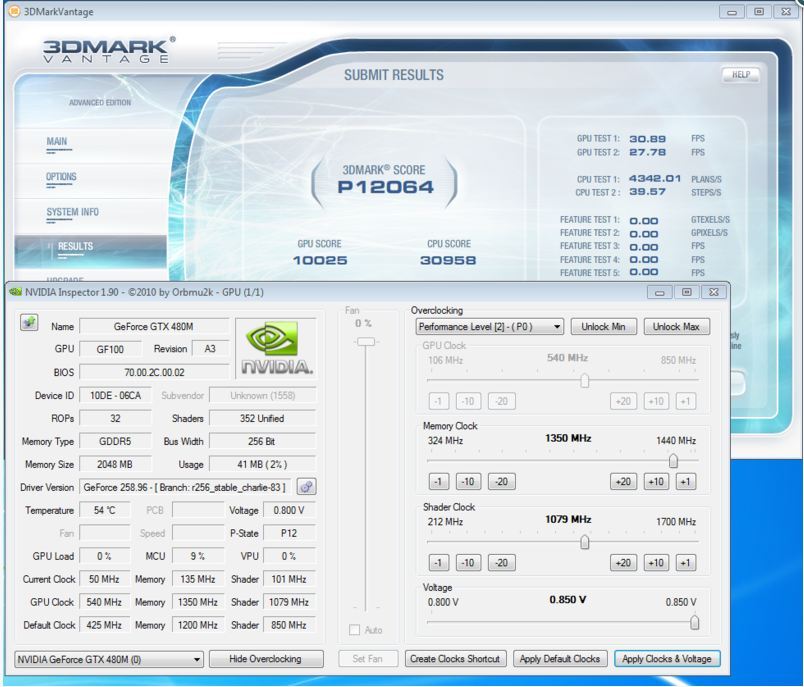This screenshot has height=687, width=804.
Task: Click the GeForce GTX 480M name field
Action: pos(154,327)
